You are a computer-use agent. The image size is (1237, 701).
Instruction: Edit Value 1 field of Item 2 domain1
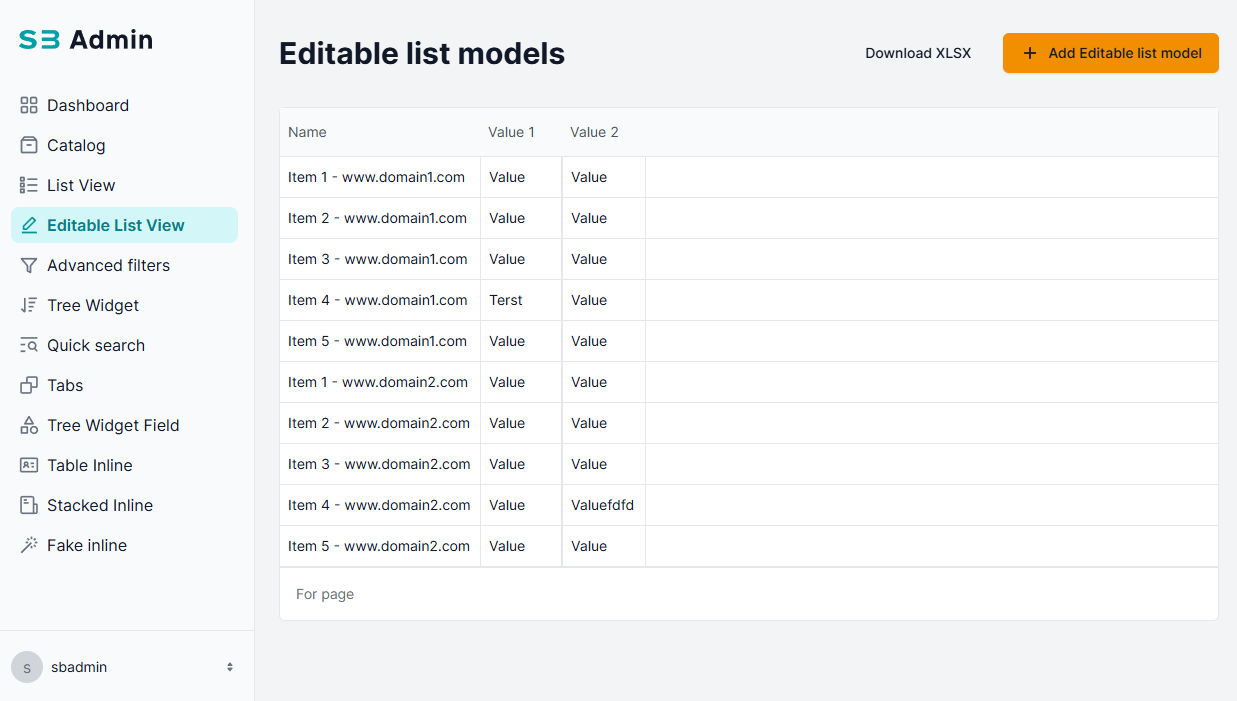(x=521, y=218)
